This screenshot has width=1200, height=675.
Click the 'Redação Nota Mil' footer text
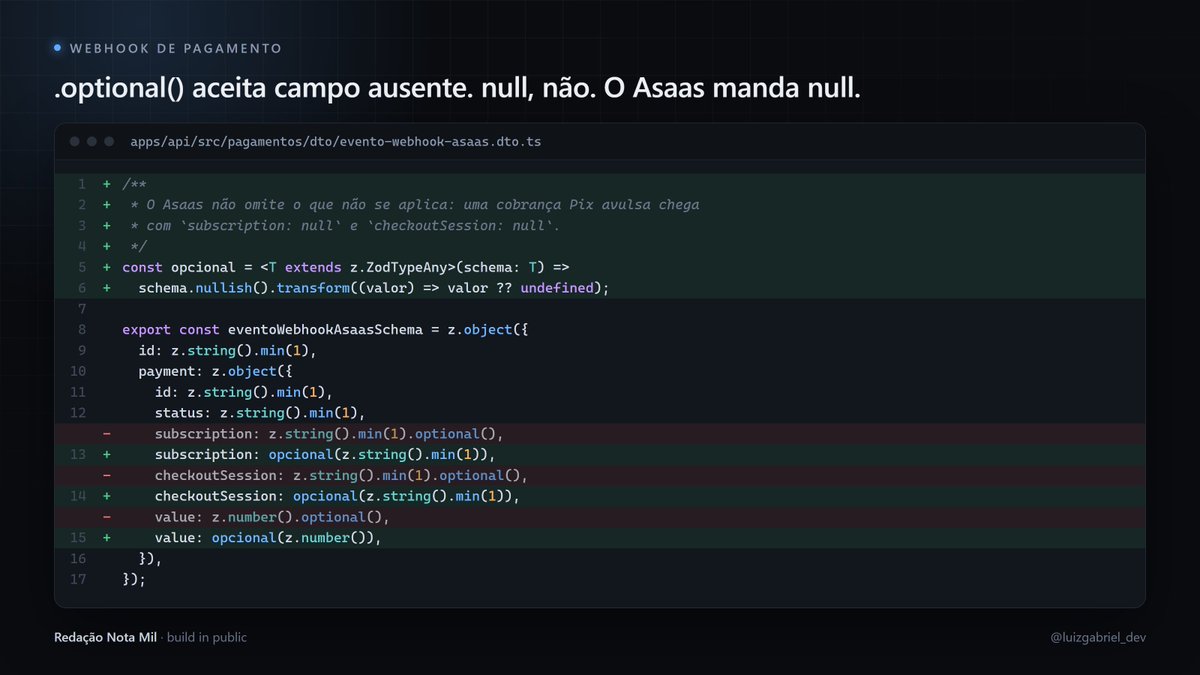point(106,637)
